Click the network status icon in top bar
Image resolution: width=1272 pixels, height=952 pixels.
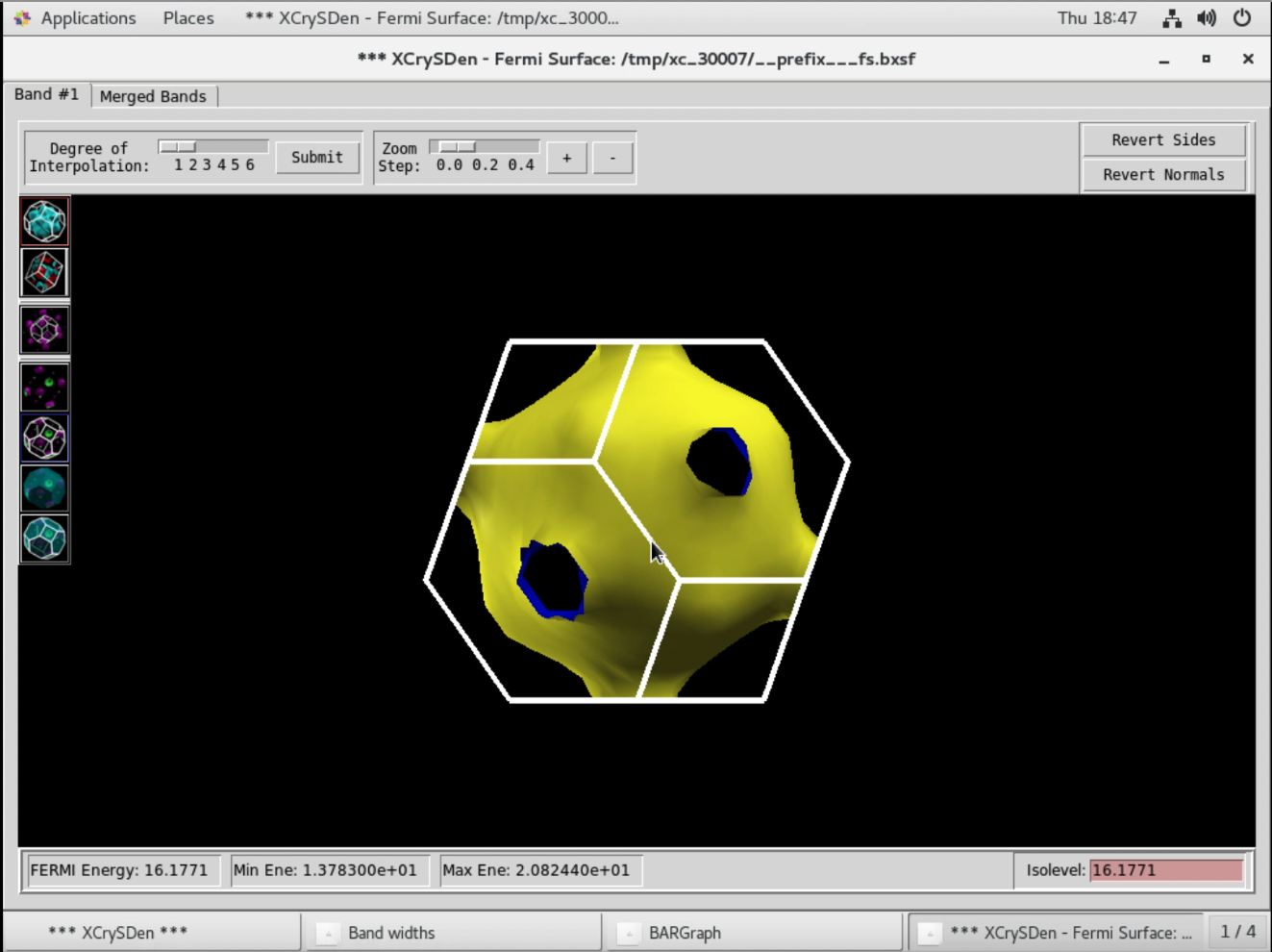(x=1171, y=18)
